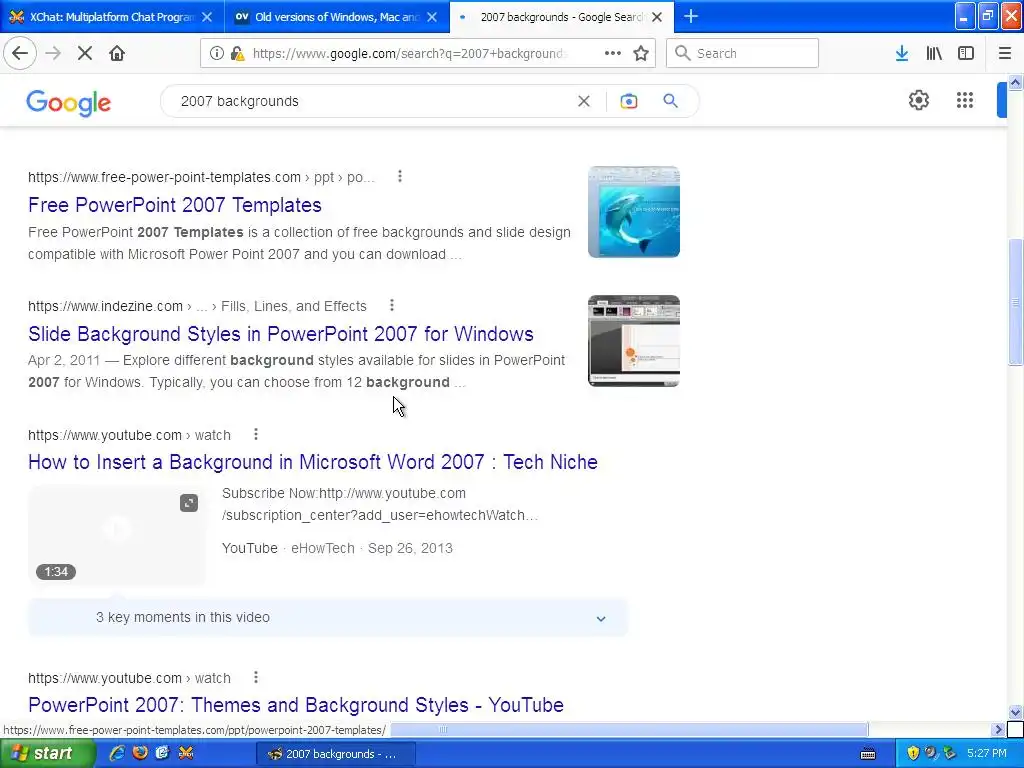Expand 3 key moments in this video
This screenshot has height=768, width=1024.
(x=328, y=617)
